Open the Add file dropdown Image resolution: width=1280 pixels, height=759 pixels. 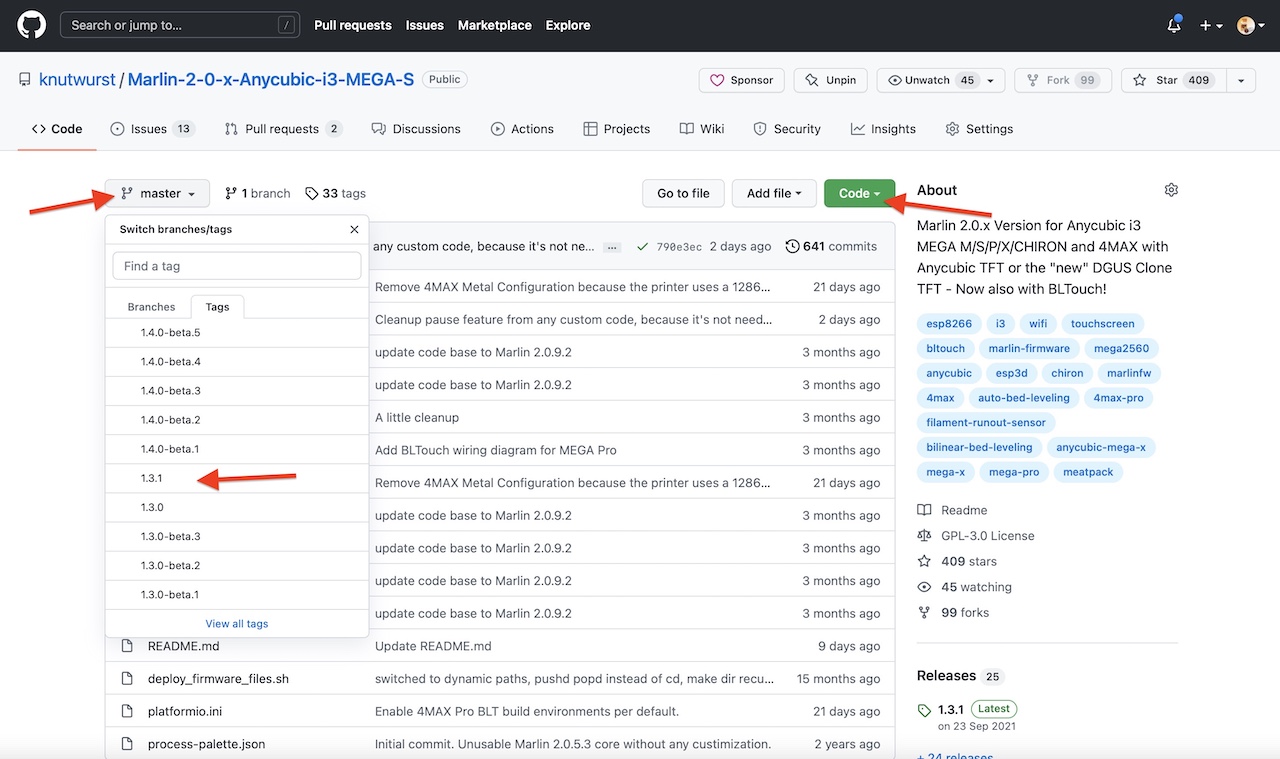click(x=775, y=193)
